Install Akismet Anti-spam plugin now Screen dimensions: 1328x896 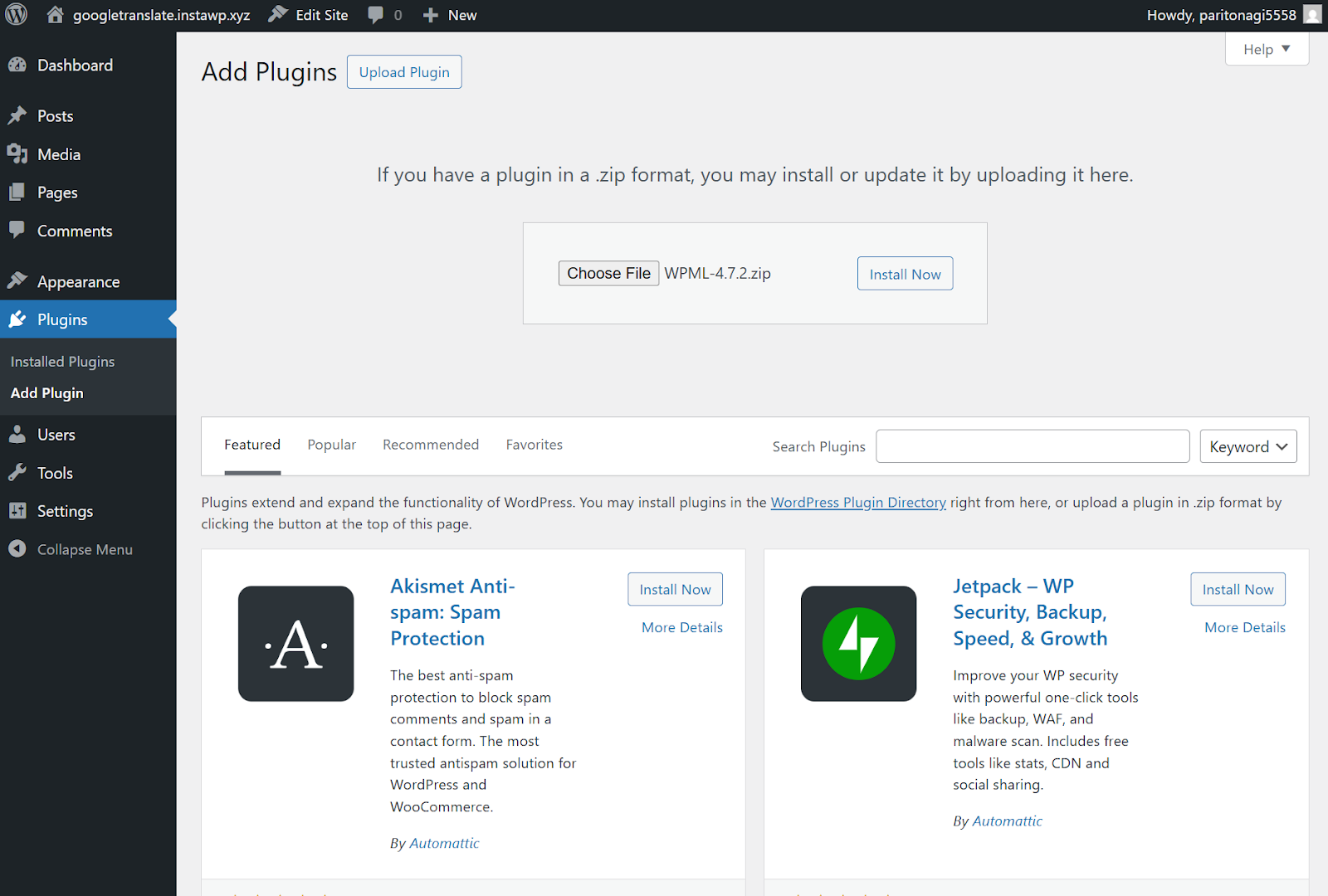point(675,589)
